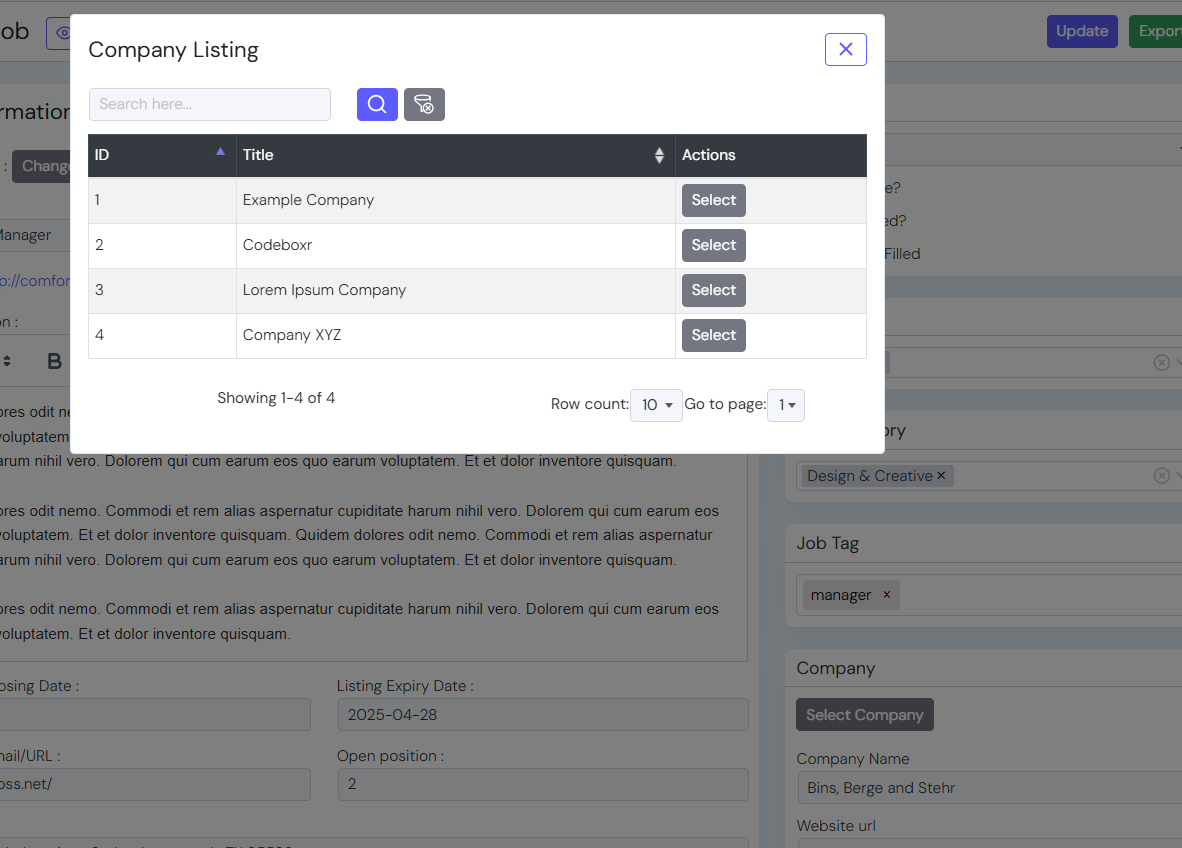Select Lorem Ipsum Company

[713, 290]
